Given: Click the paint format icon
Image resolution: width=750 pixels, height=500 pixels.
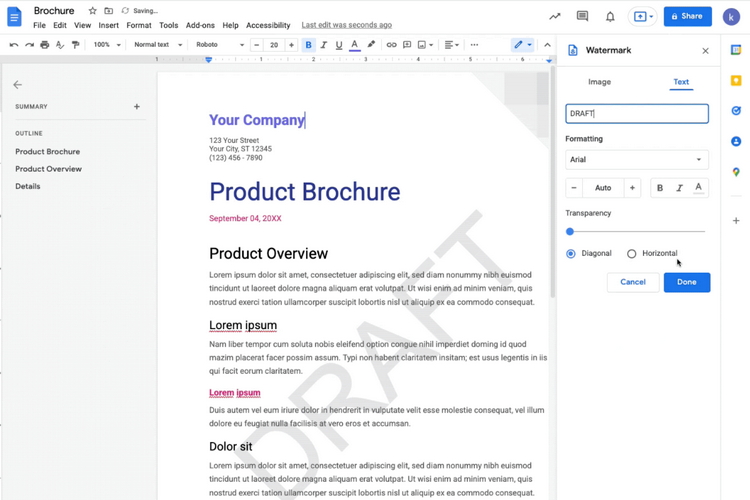Looking at the screenshot, I should 75,44.
